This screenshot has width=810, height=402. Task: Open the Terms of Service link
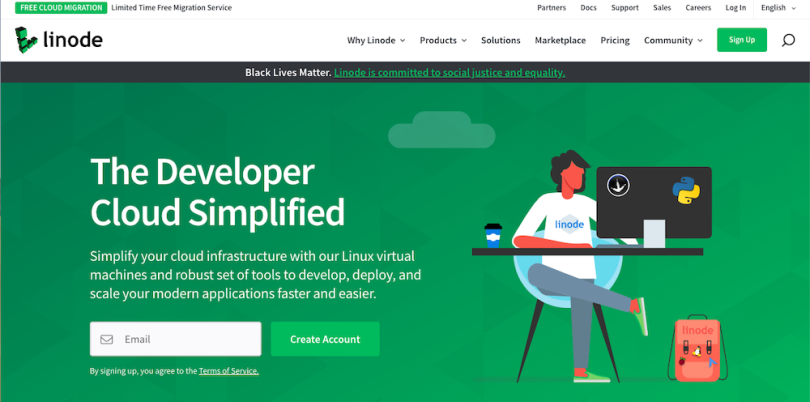pyautogui.click(x=228, y=371)
